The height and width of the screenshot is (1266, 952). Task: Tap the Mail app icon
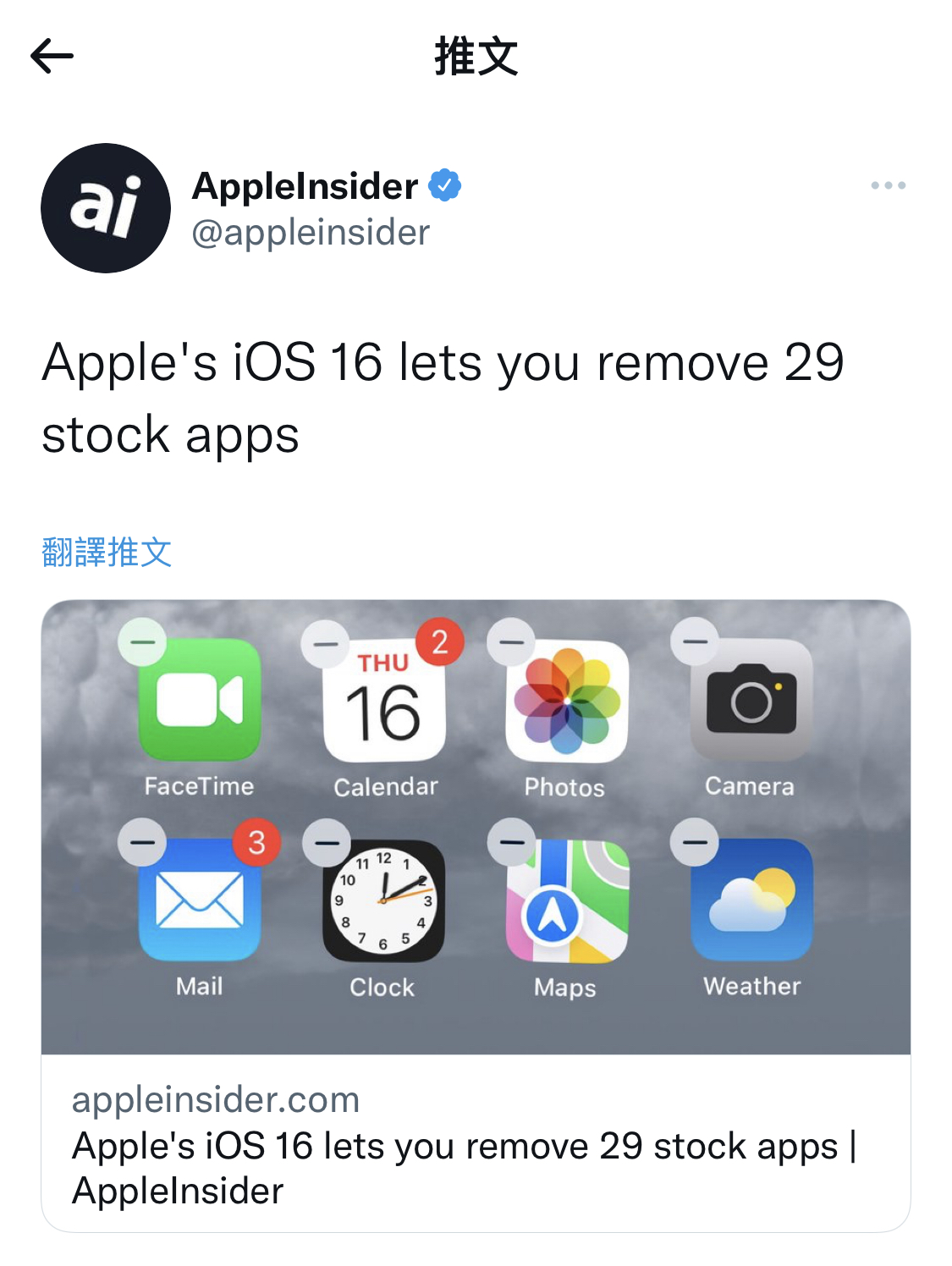click(200, 900)
